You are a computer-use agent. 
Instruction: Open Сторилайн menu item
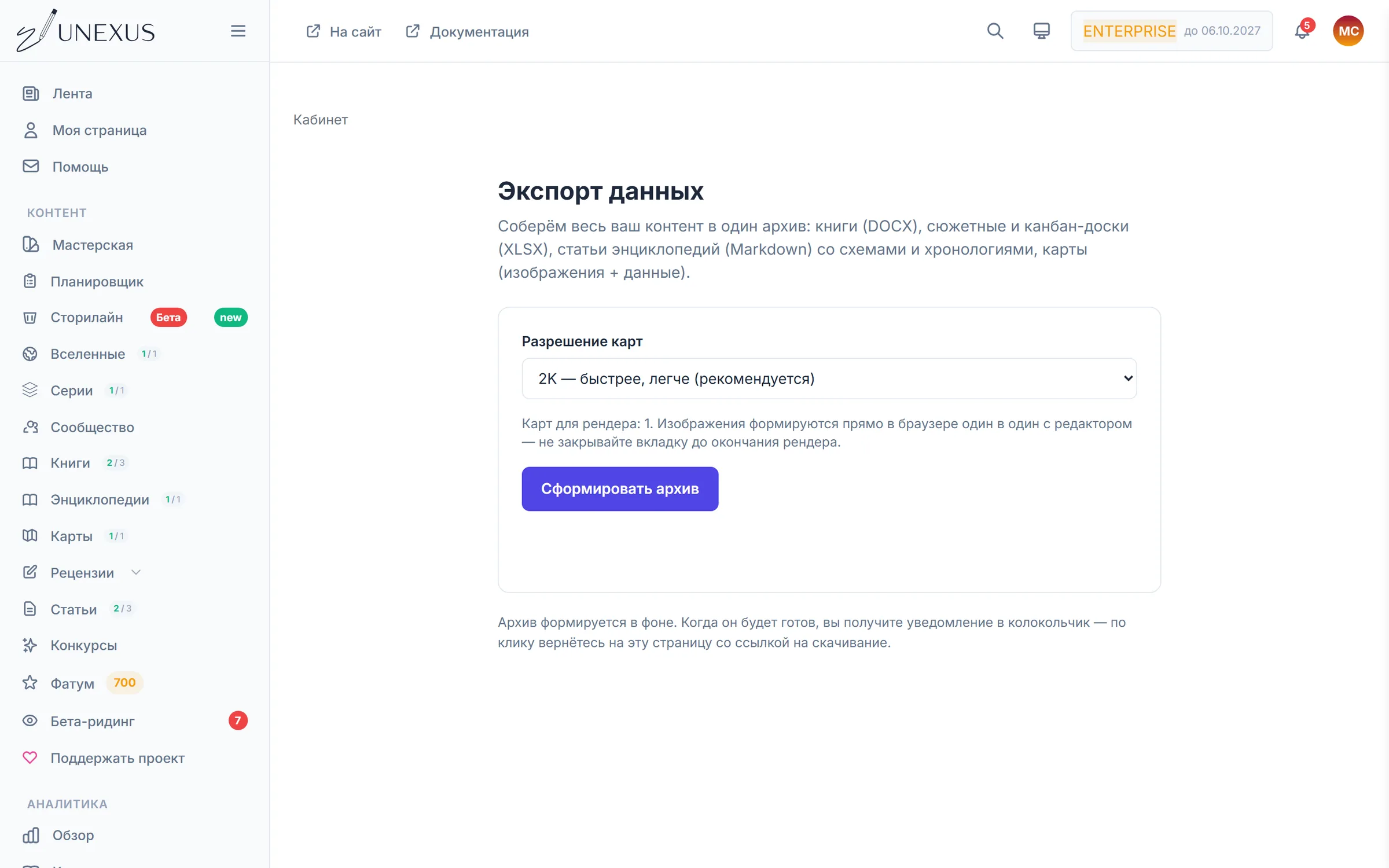pyautogui.click(x=87, y=318)
